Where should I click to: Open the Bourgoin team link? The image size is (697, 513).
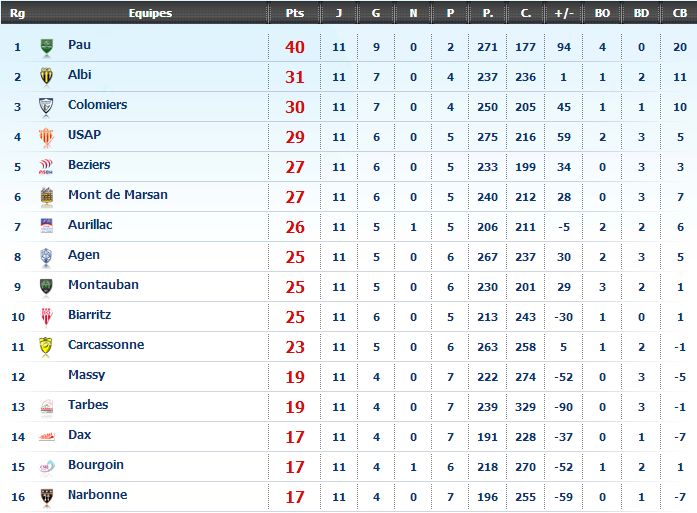coord(96,465)
